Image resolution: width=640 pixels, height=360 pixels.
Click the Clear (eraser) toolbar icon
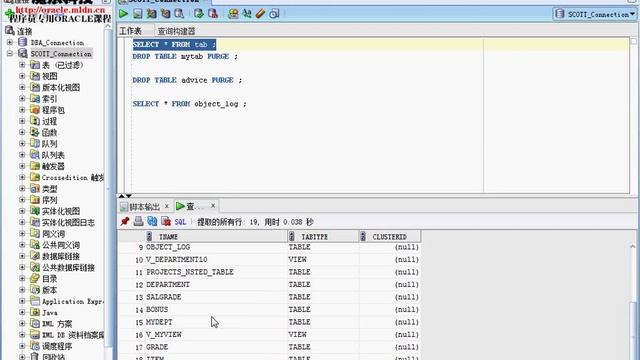tap(260, 13)
